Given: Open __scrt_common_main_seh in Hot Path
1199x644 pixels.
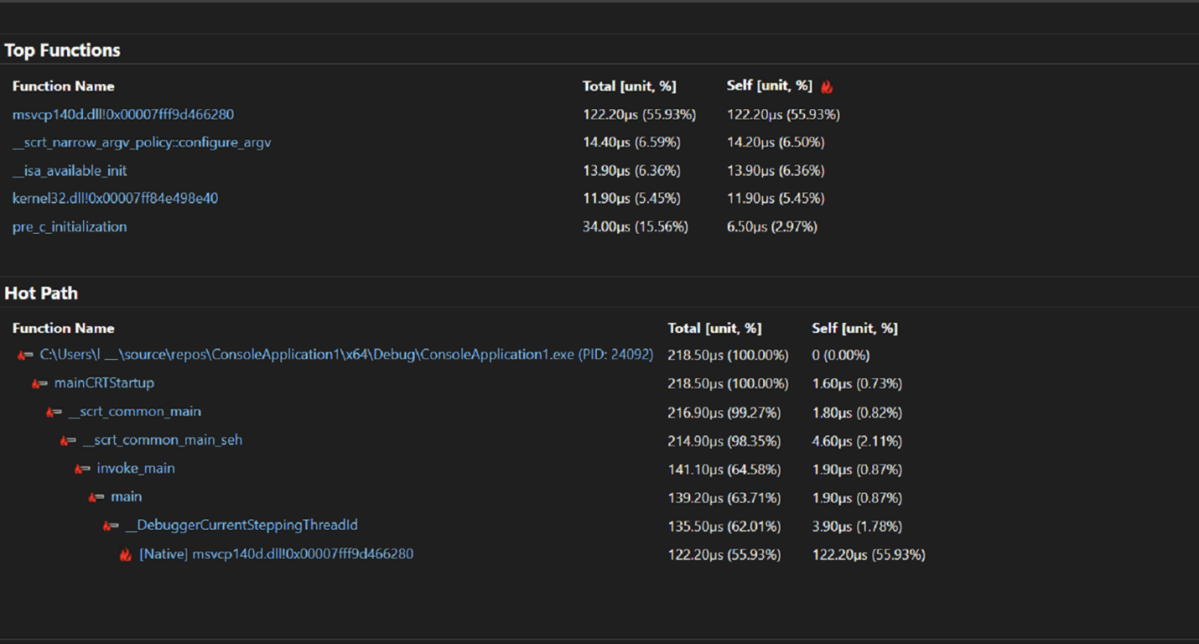Looking at the screenshot, I should click(x=162, y=440).
